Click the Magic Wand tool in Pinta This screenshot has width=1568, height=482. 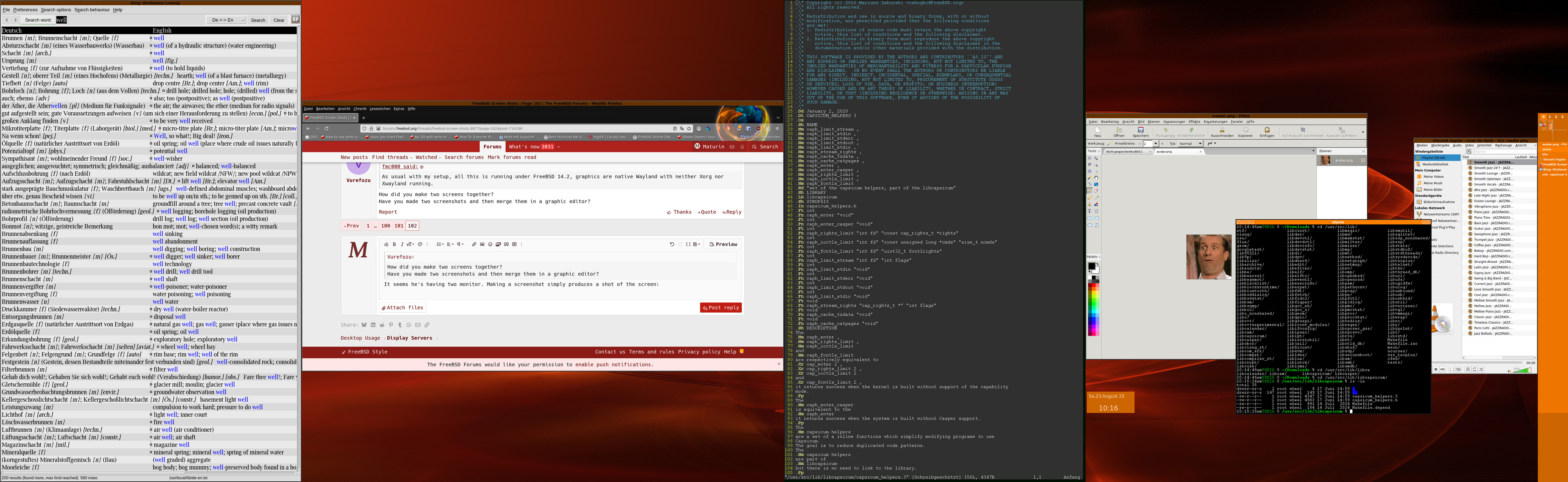click(1090, 178)
